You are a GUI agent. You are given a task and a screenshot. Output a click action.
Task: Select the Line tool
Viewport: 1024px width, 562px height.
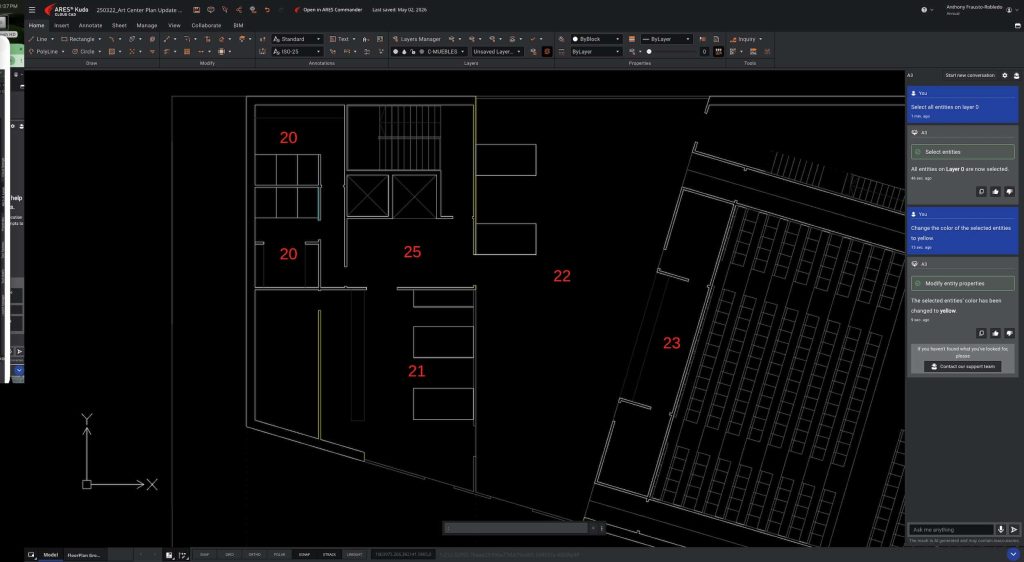coord(37,39)
